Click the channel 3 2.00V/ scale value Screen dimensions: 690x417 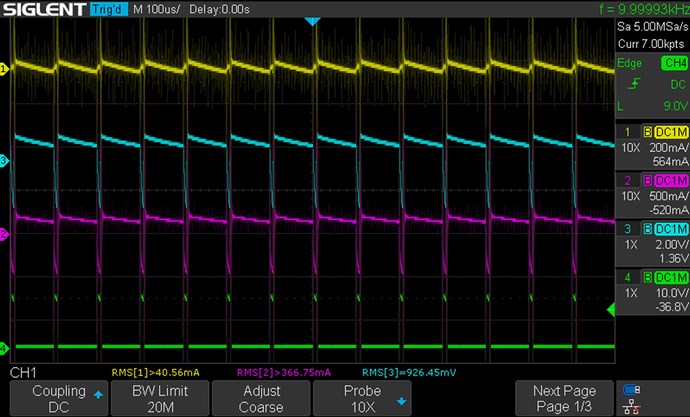tap(671, 245)
